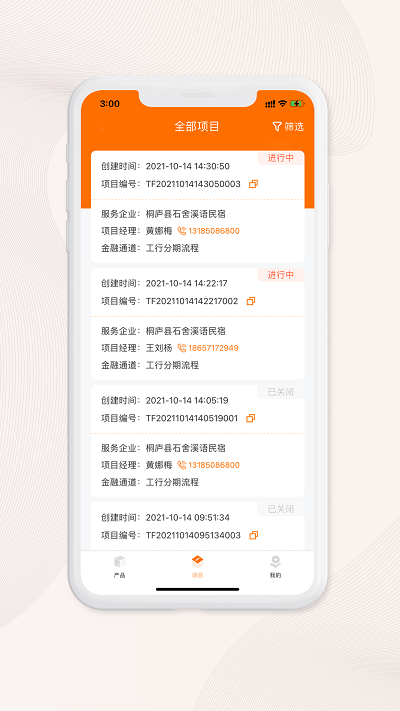
Task: Open project created at 14:22:17
Action: click(x=198, y=324)
